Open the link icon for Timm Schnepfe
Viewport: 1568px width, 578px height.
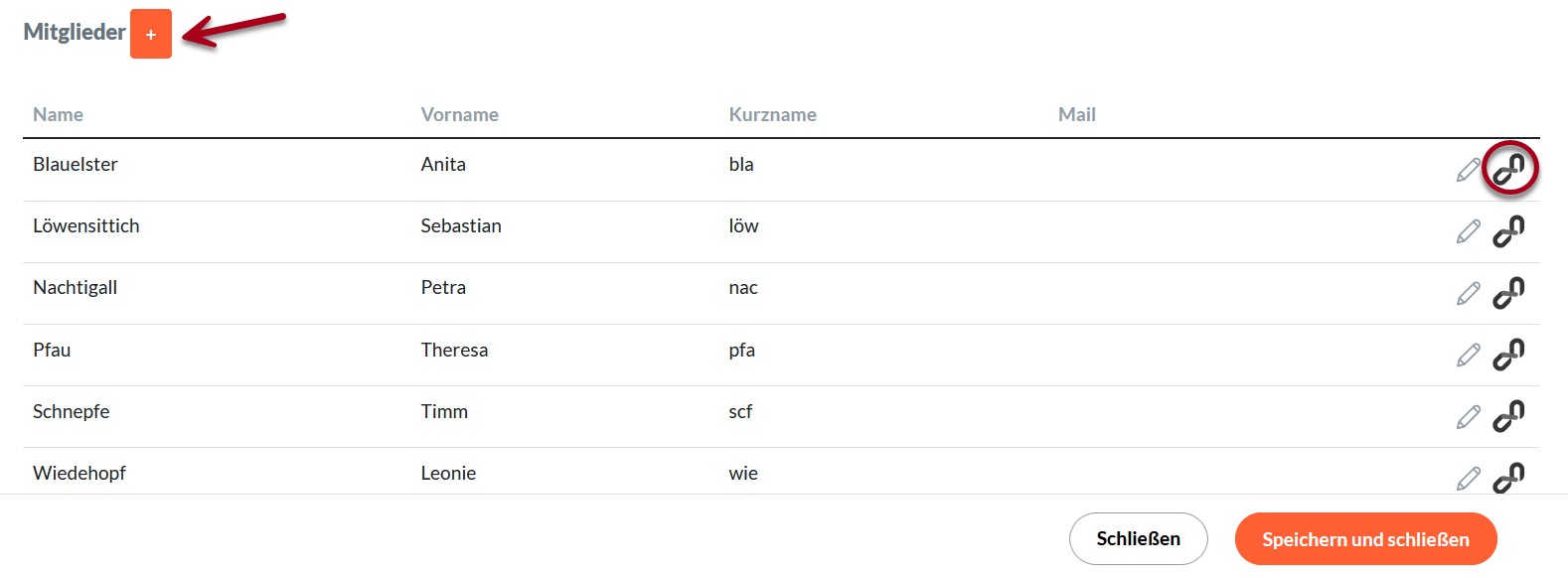click(1508, 416)
